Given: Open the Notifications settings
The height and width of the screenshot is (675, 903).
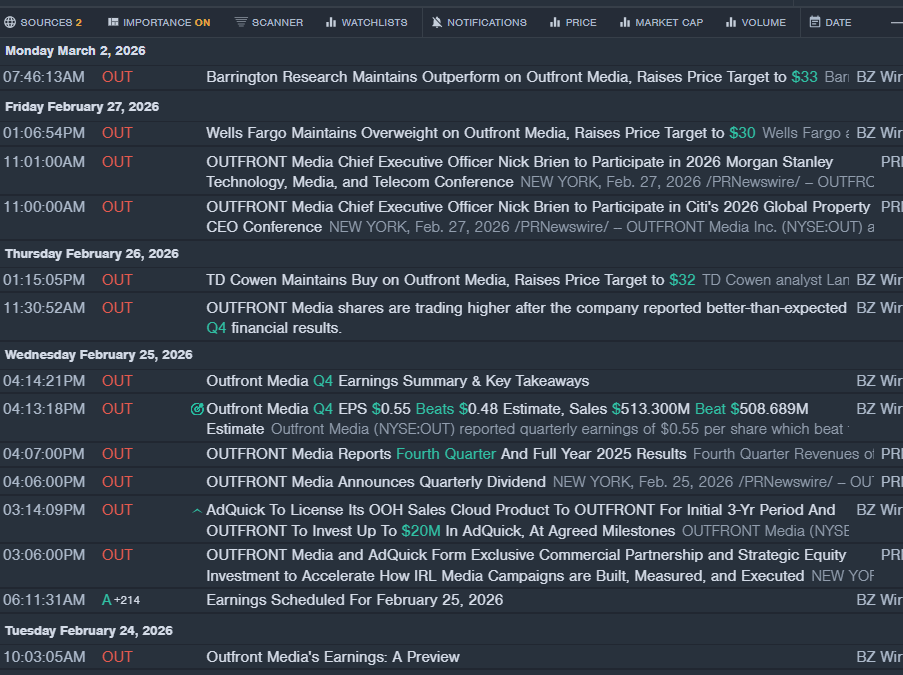Looking at the screenshot, I should pos(479,22).
